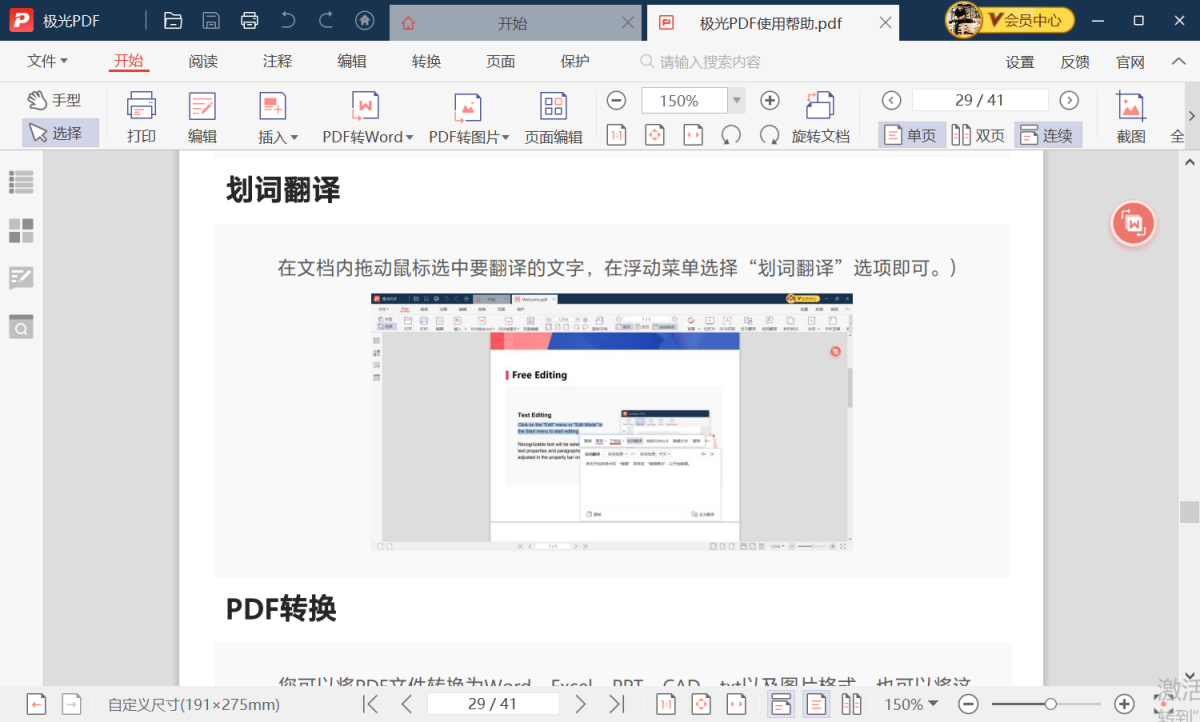Toggle Single Page (单页) view mode

point(911,135)
